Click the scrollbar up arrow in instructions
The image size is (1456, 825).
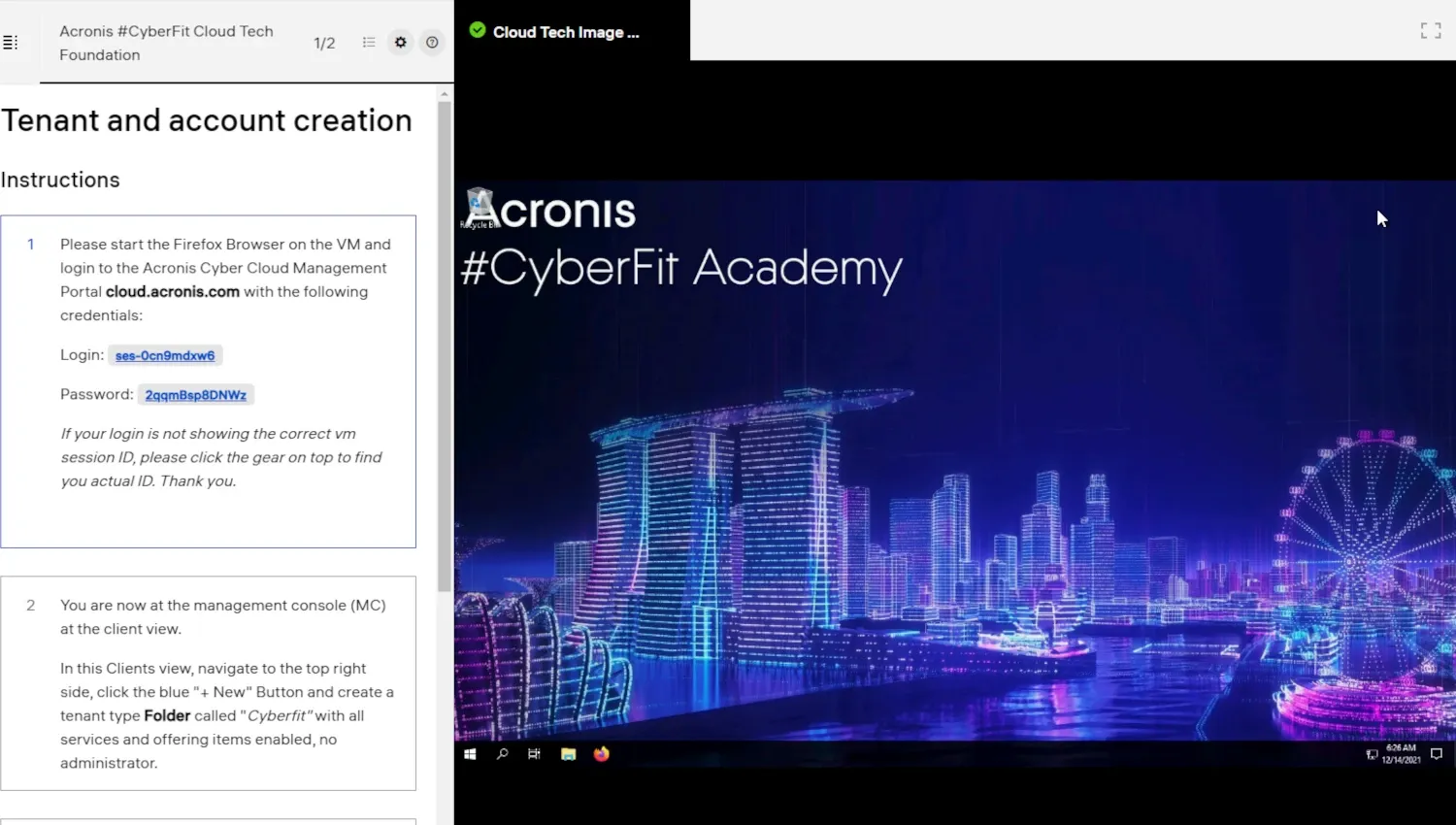[445, 94]
